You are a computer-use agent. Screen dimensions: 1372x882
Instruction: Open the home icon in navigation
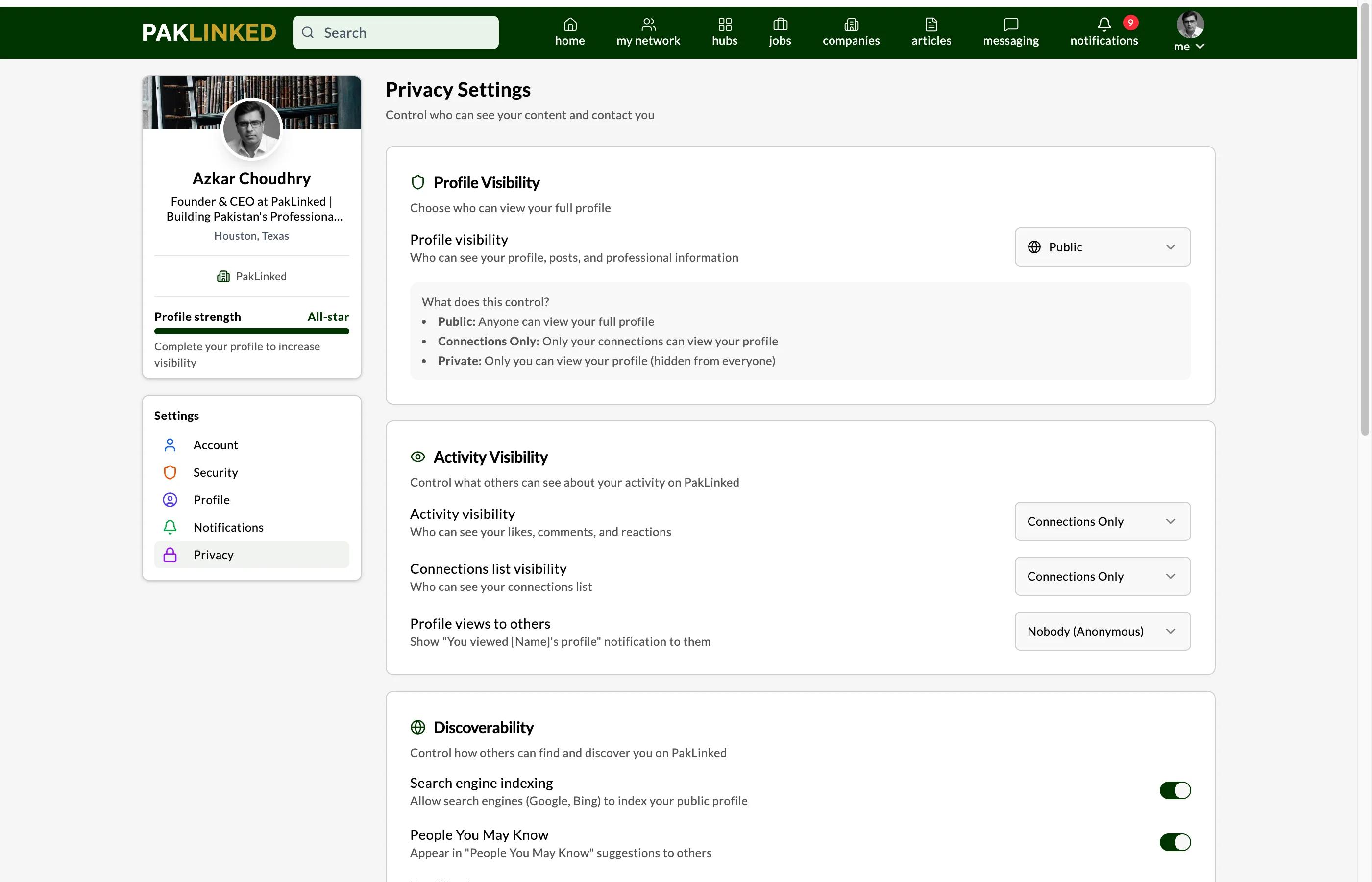570,25
